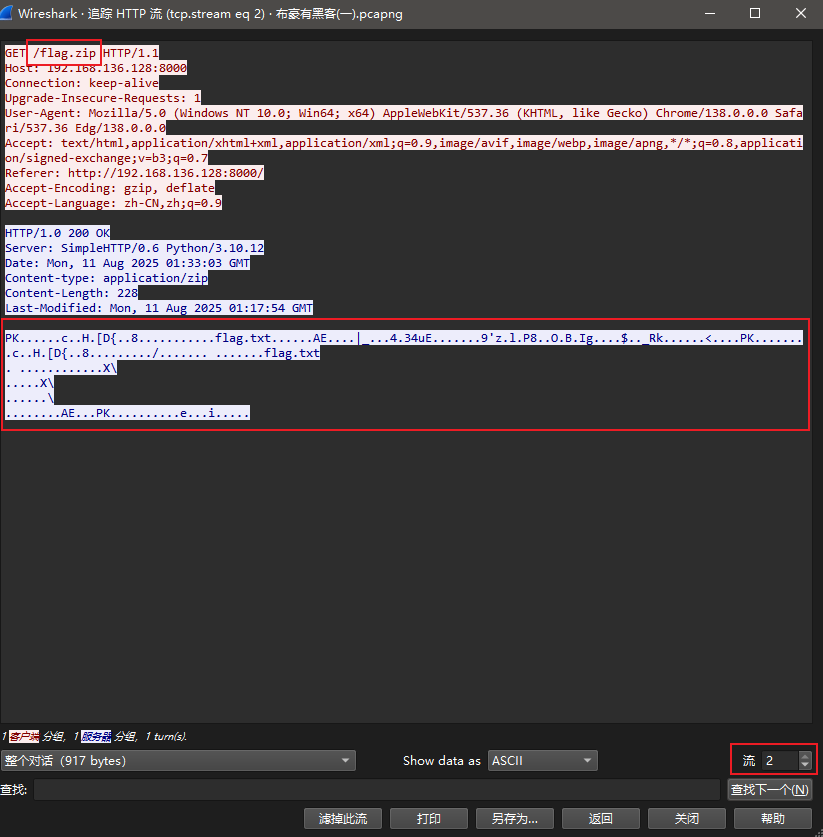The height and width of the screenshot is (837, 823).
Task: Click the Accept: text/html line
Action: pos(403,150)
